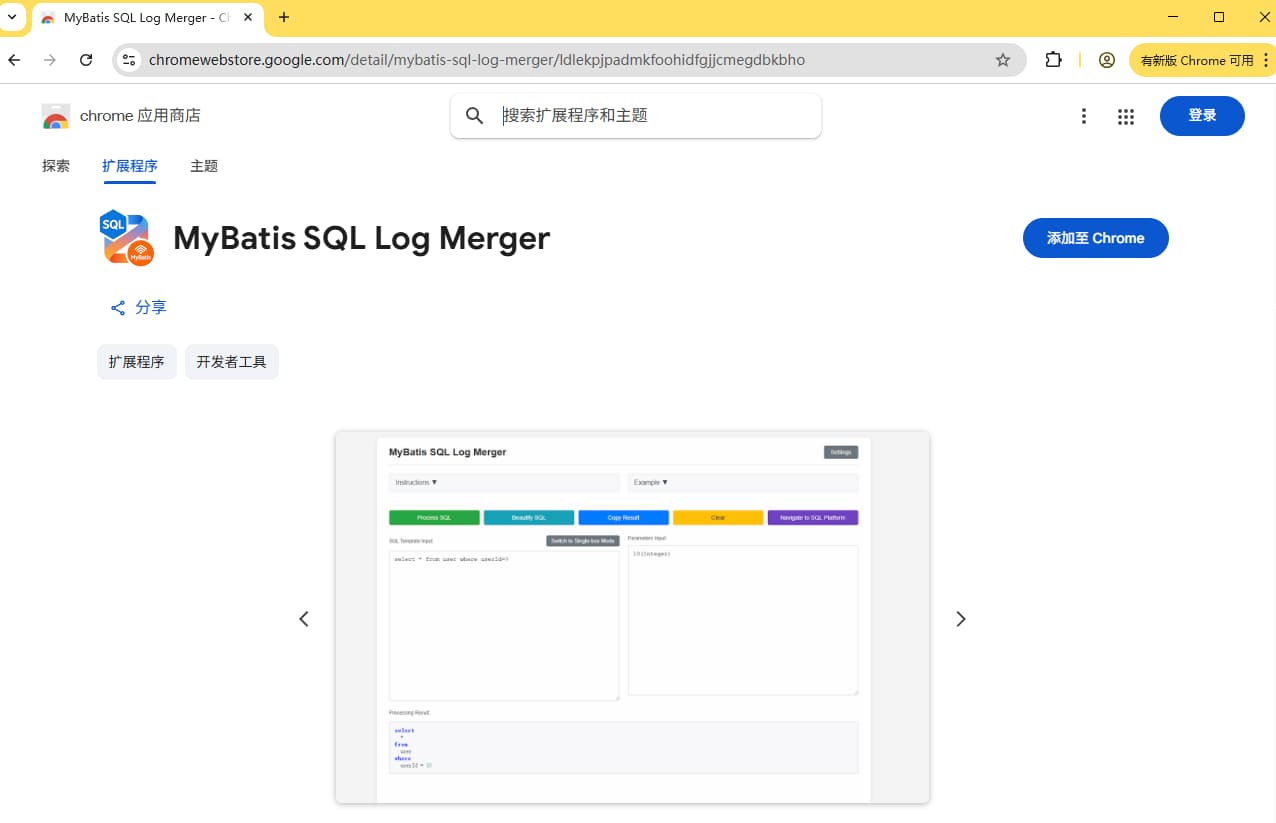
Task: Switch to the 主题 tab
Action: 204,166
